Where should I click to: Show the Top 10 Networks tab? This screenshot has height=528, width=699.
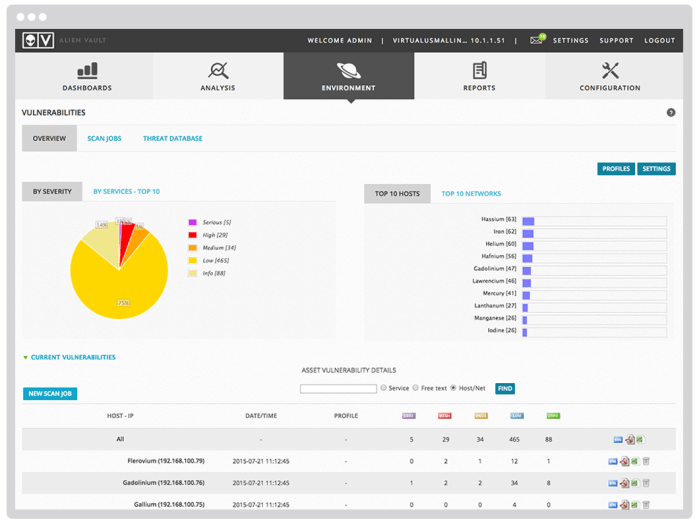click(471, 193)
